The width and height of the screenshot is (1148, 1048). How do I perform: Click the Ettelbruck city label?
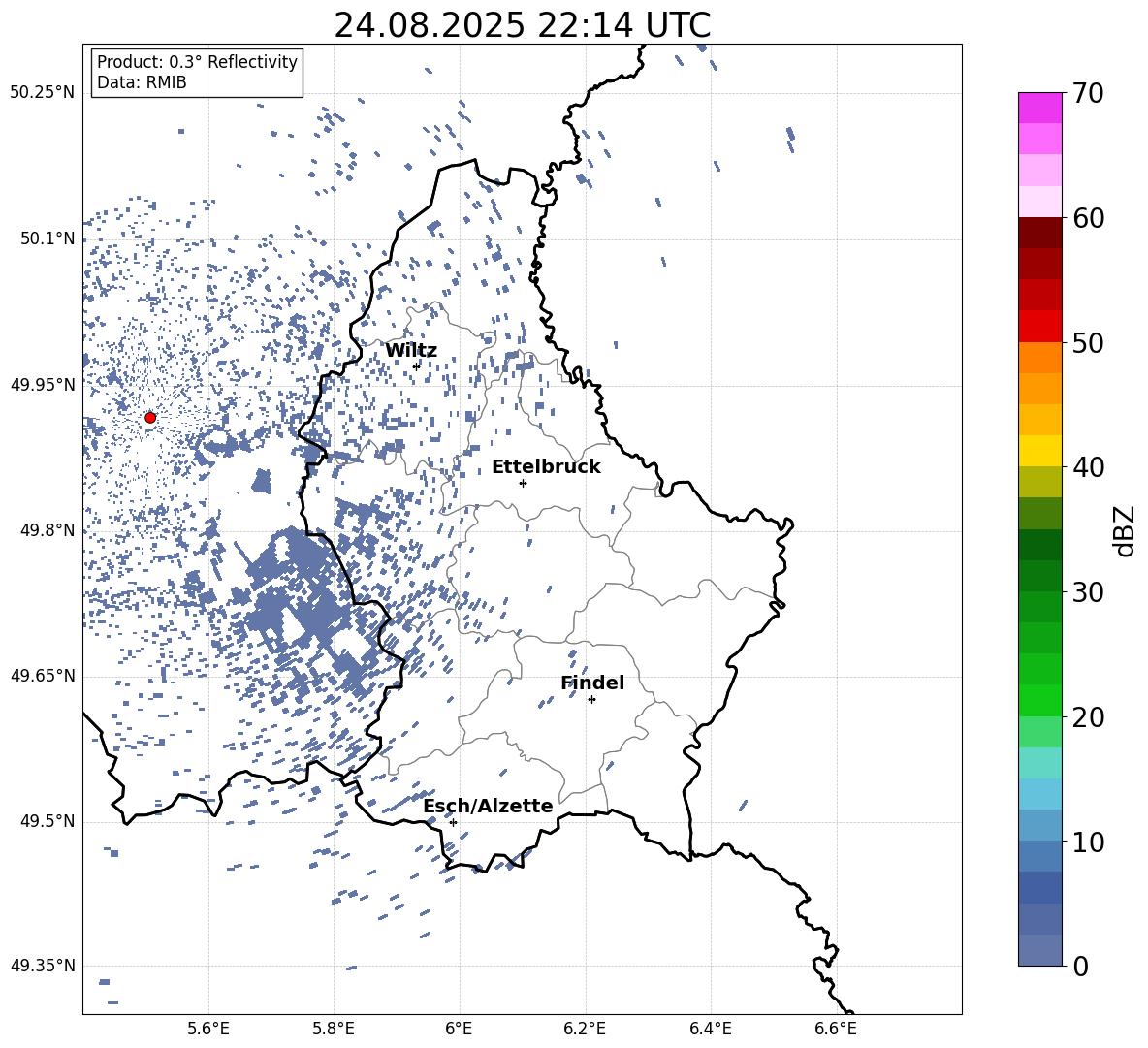(x=546, y=467)
